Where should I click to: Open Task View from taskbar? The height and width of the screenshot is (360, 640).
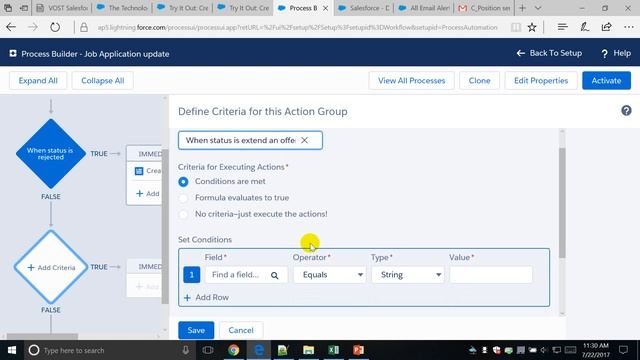[208, 350]
